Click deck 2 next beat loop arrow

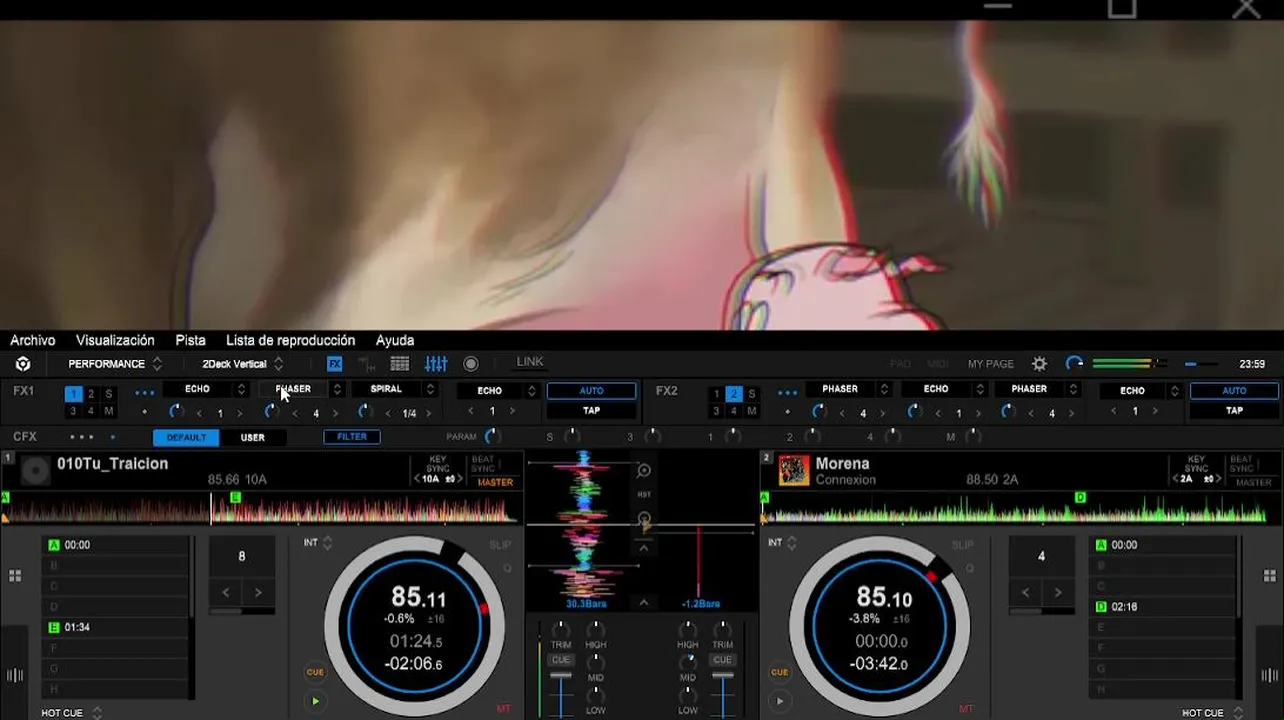coord(1058,593)
